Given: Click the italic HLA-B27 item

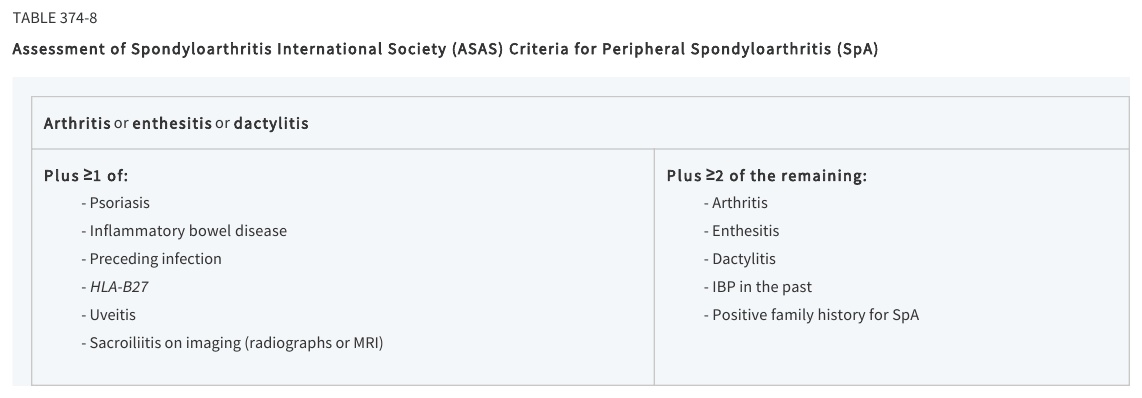Looking at the screenshot, I should (115, 286).
